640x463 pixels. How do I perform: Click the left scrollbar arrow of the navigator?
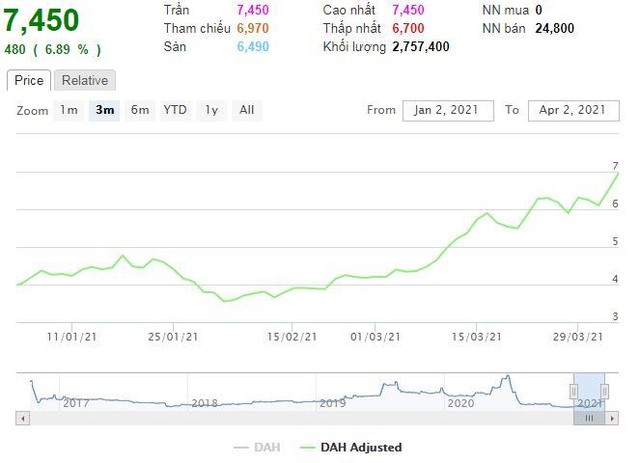pos(21,418)
